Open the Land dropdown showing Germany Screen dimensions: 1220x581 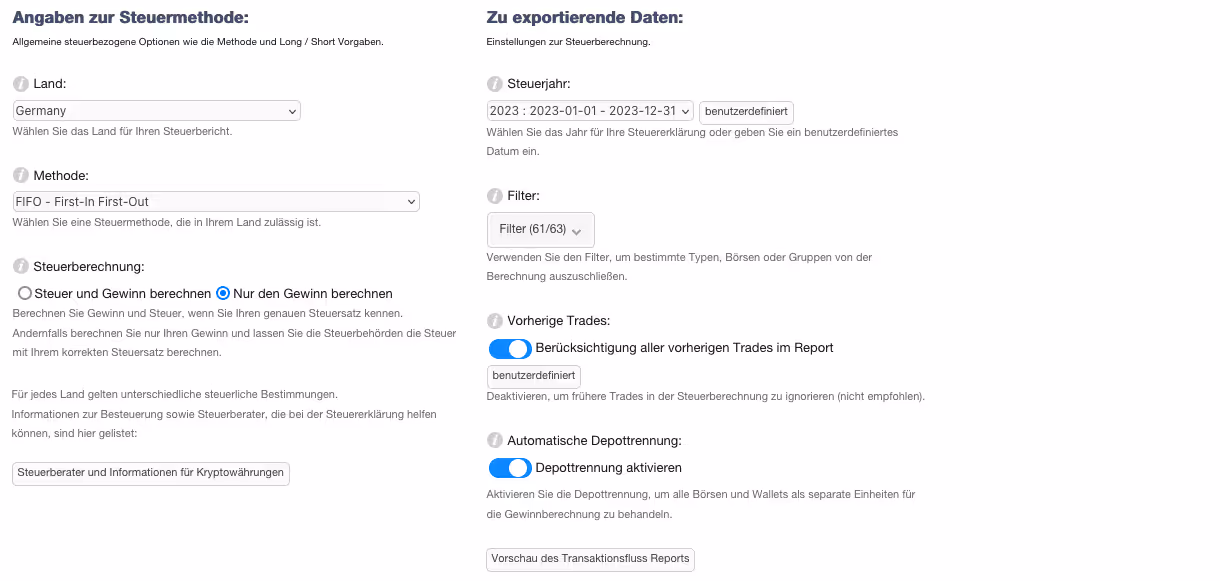click(156, 110)
